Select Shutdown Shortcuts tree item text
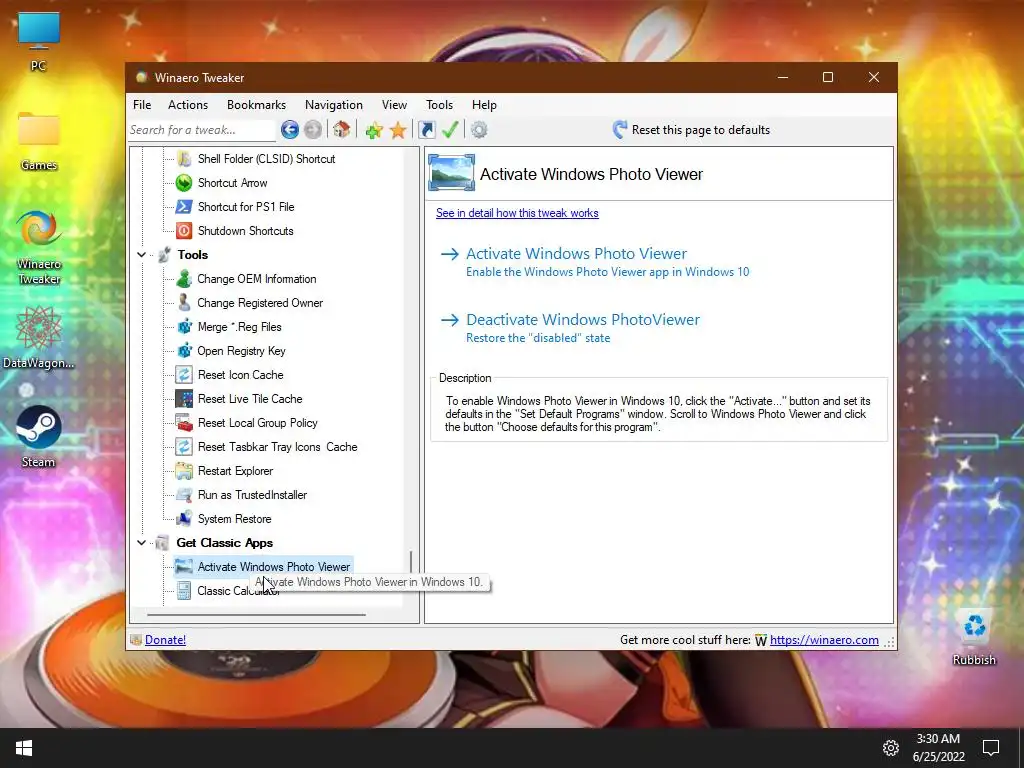Screen dimensions: 1024x768 tap(246, 231)
